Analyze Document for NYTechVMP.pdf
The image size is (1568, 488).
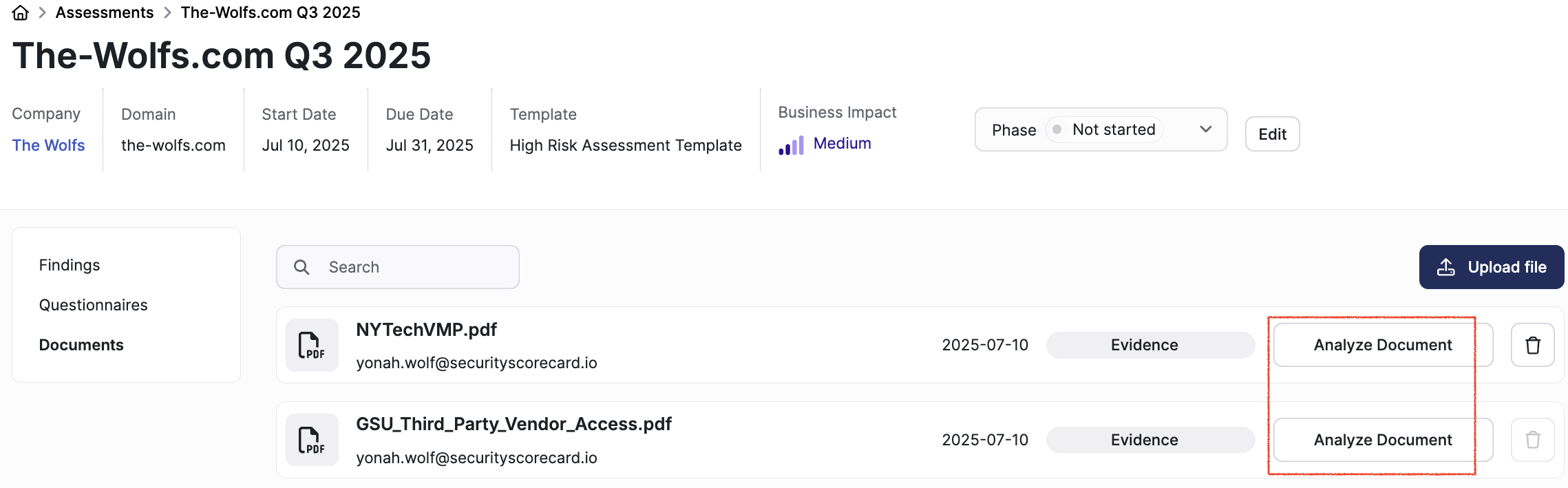coord(1383,345)
